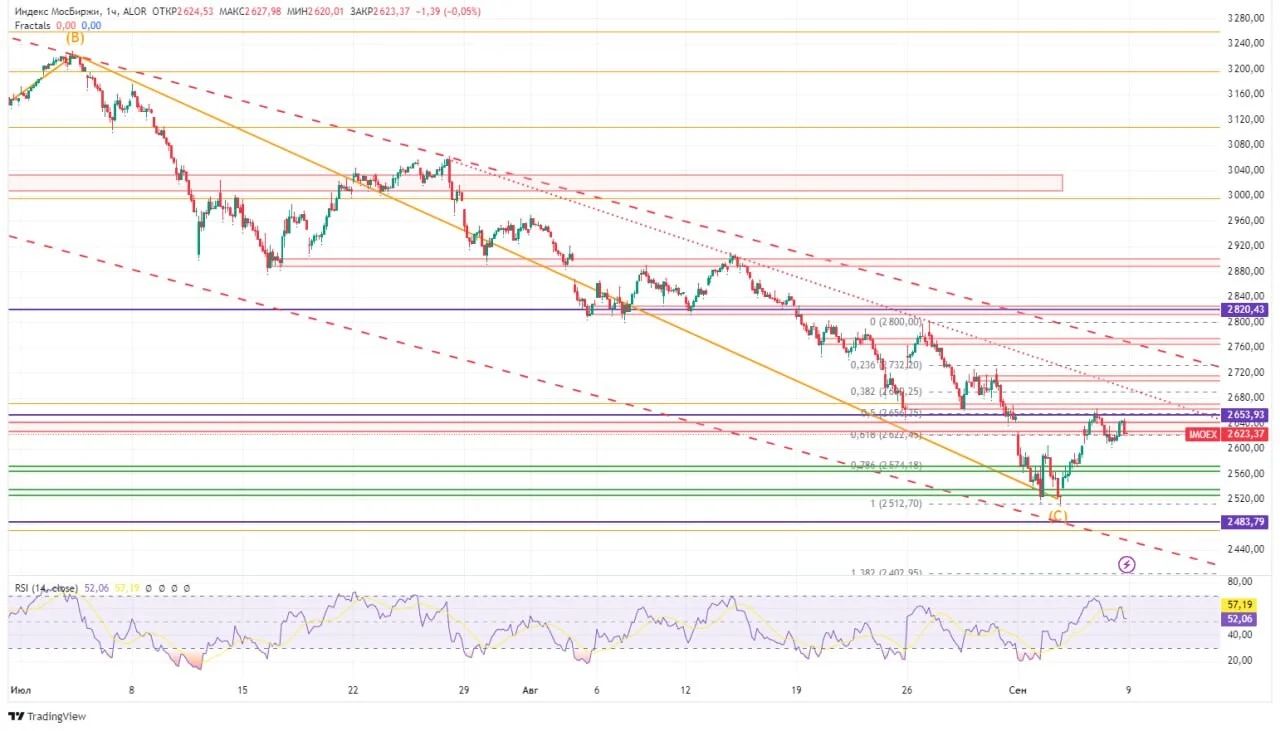Click 3120,00 on the price axis

1247,119
